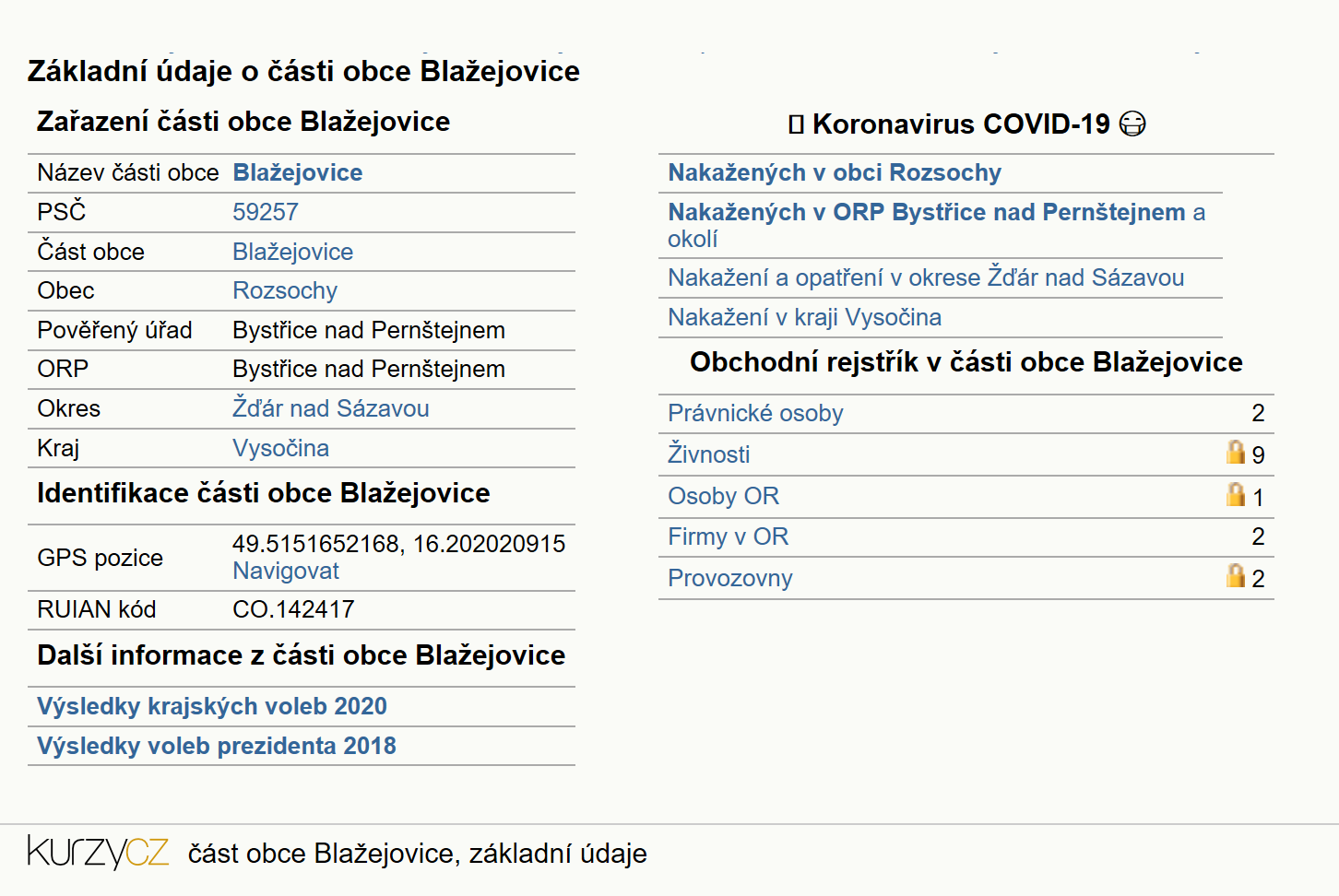
Task: Open Výsledky voleb prezidenta 2018
Action: click(217, 746)
